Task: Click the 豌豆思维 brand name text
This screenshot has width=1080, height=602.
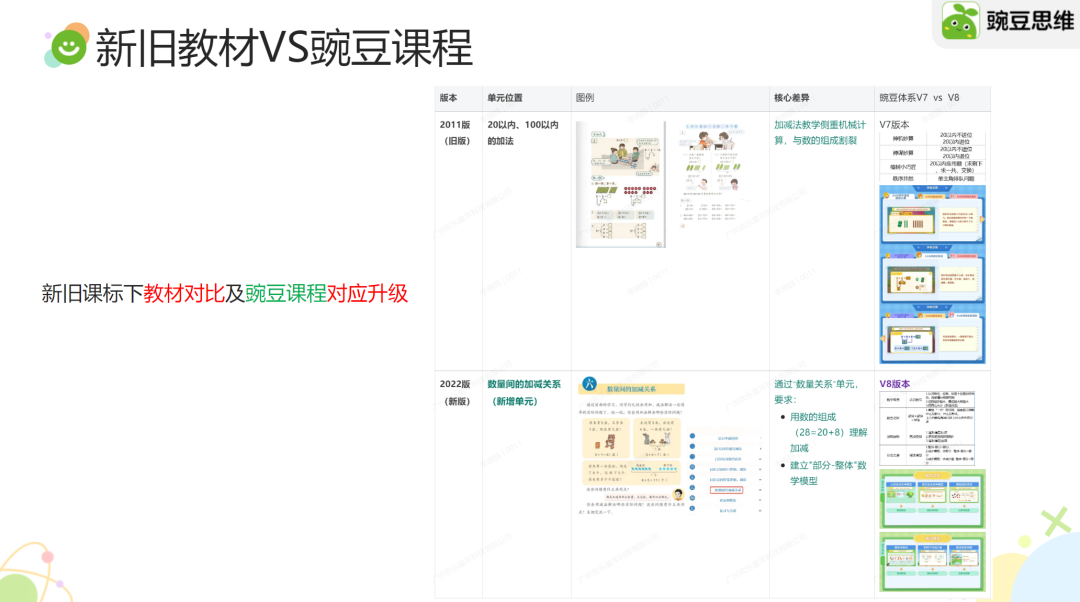Action: click(1030, 21)
